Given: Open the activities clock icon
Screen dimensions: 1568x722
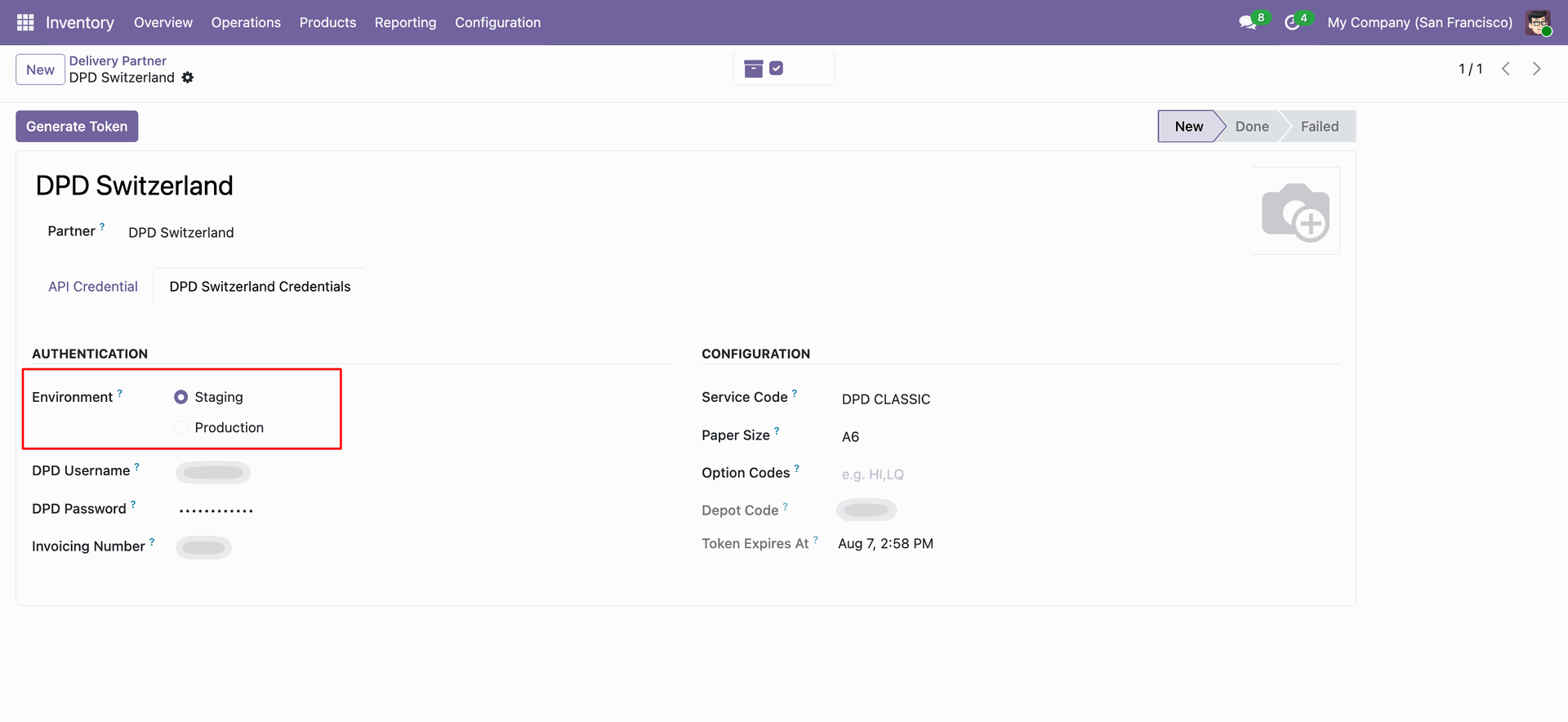Looking at the screenshot, I should coord(1292,22).
